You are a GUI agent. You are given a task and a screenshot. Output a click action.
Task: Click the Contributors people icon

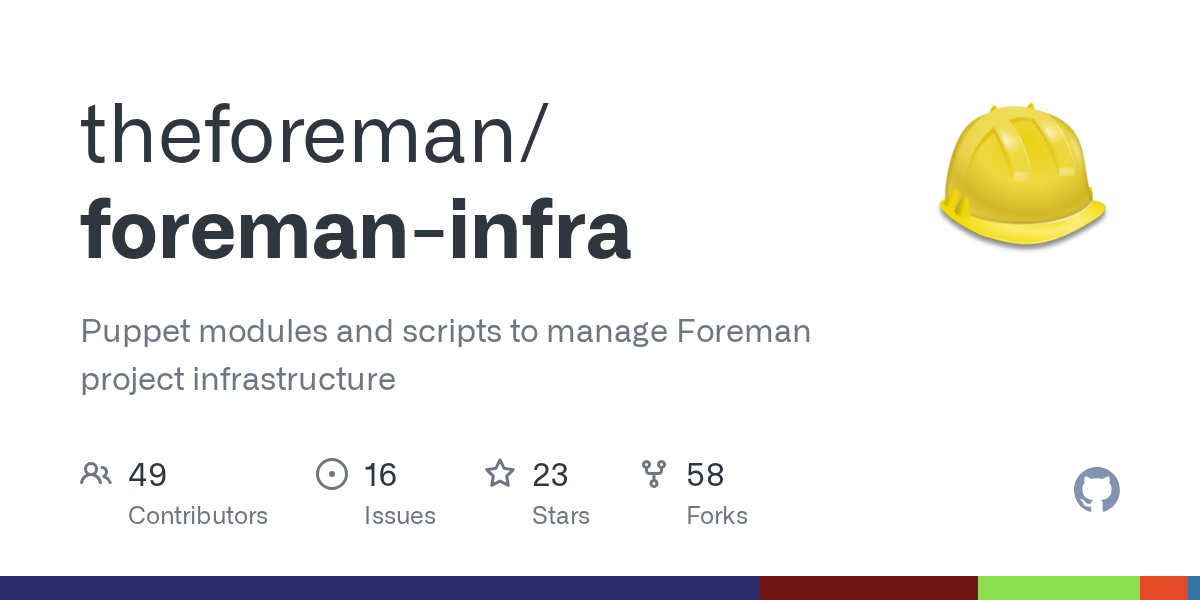pos(96,474)
